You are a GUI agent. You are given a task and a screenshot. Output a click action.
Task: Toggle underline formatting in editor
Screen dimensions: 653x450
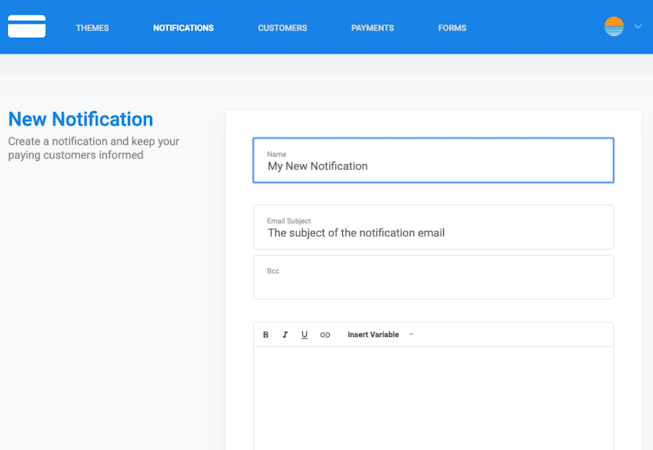304,335
